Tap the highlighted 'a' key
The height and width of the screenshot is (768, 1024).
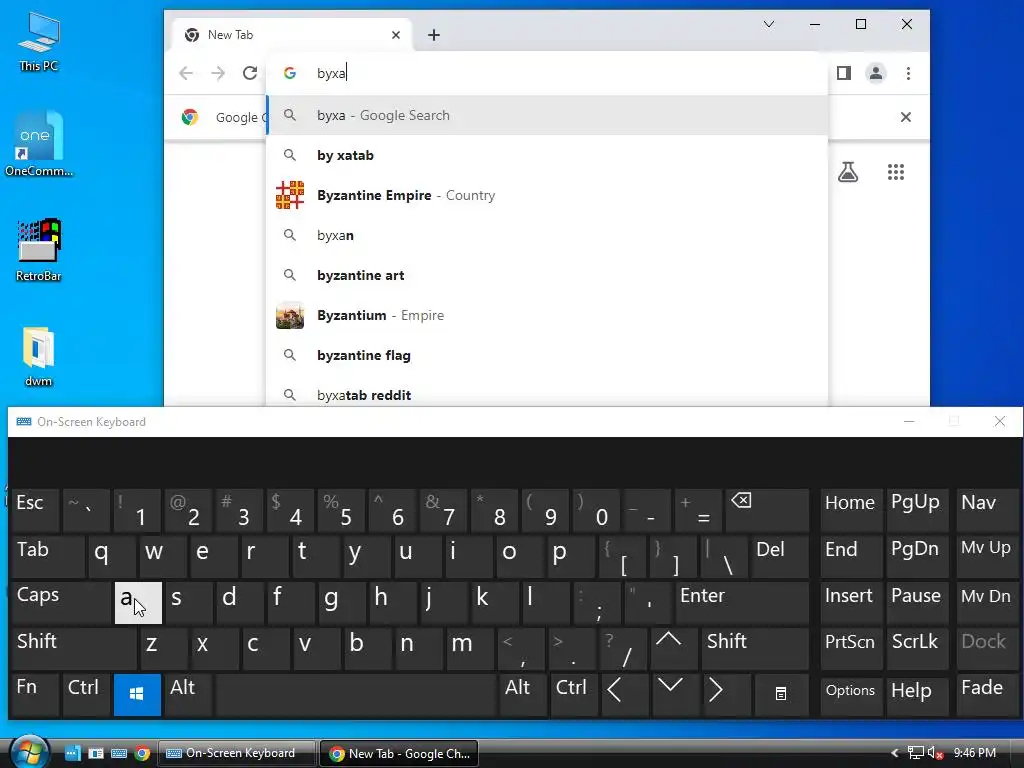click(x=138, y=603)
